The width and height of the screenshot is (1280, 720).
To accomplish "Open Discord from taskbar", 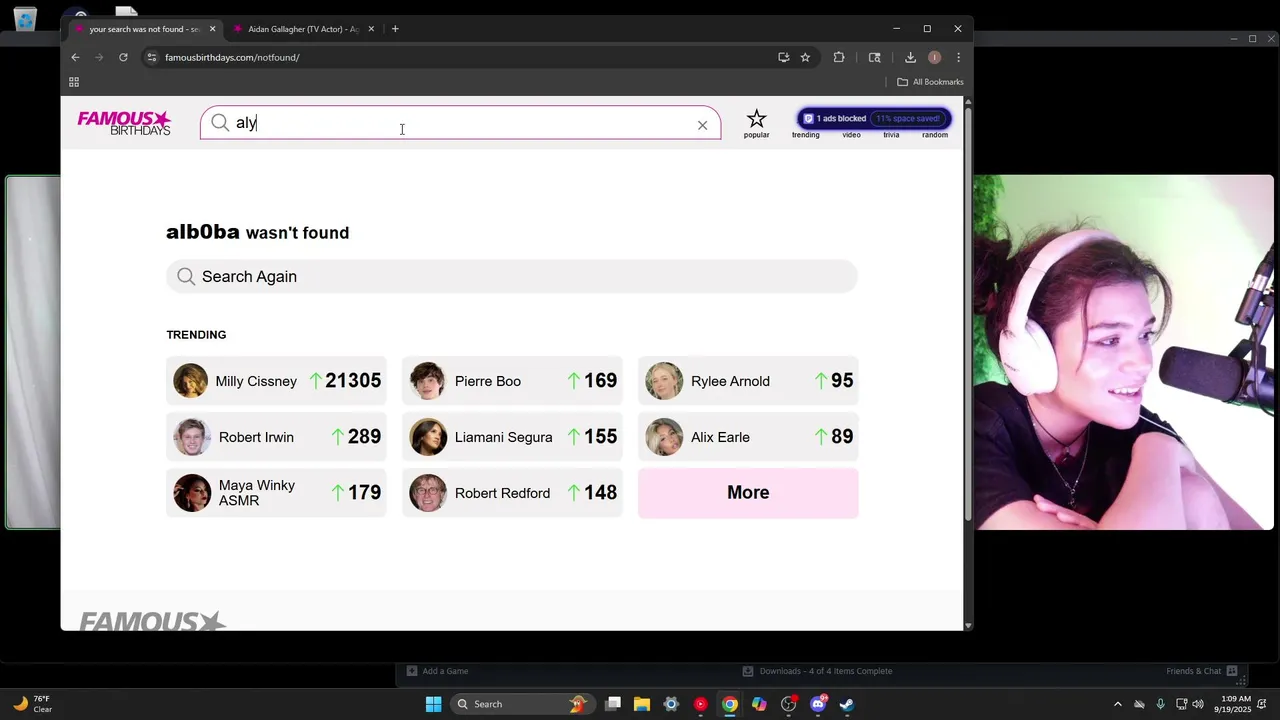I will [818, 704].
